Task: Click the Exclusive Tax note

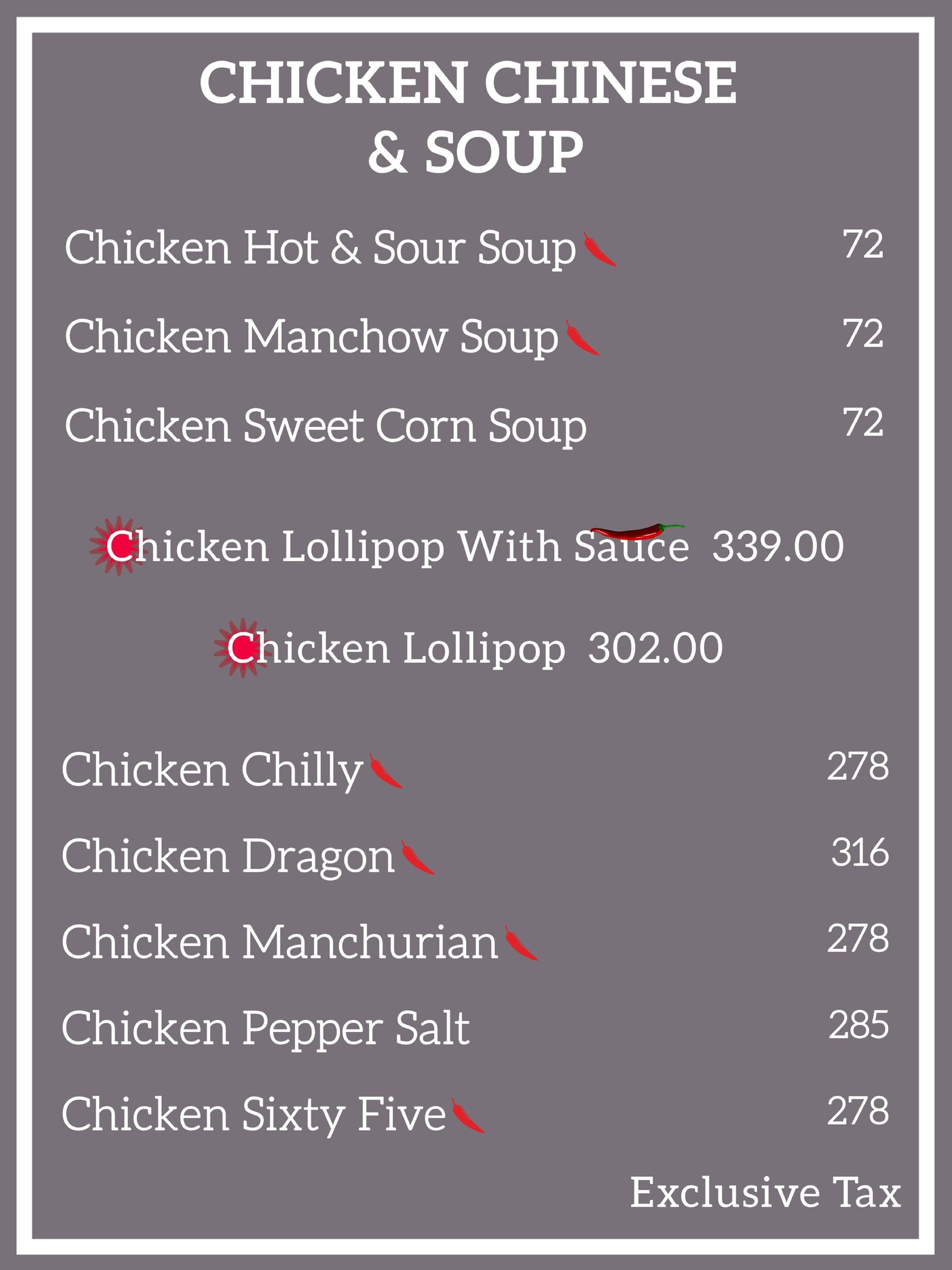Action: click(x=766, y=1193)
